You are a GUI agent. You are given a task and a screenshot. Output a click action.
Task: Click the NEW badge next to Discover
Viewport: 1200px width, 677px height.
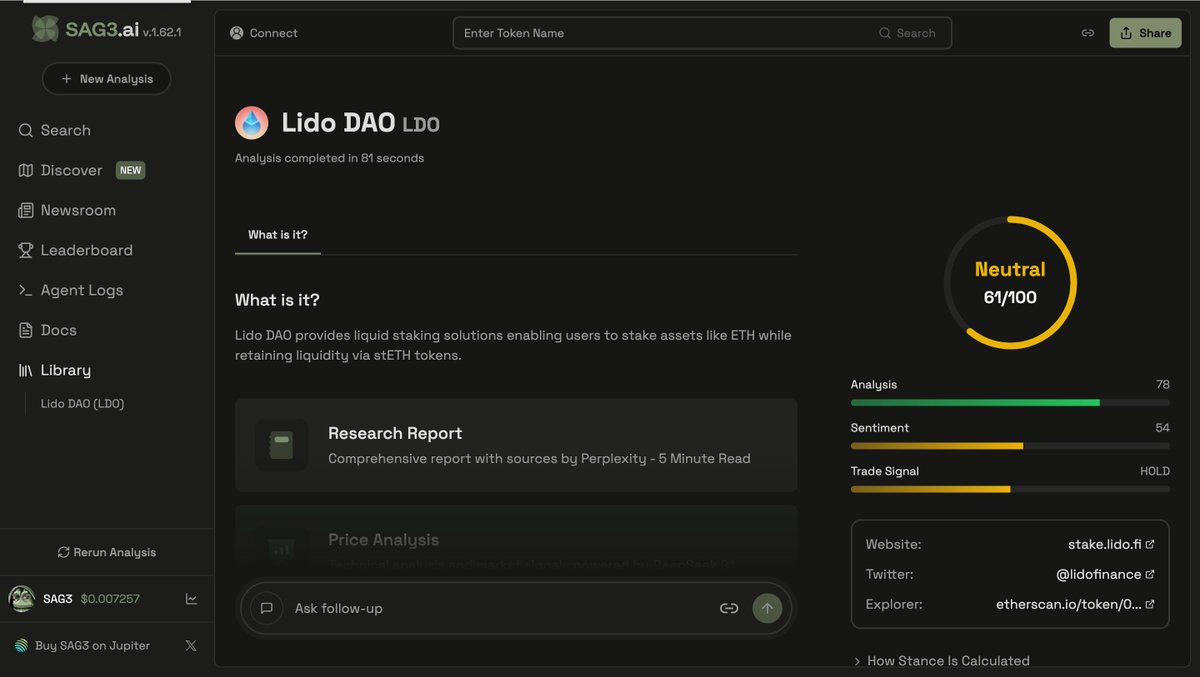(x=131, y=170)
